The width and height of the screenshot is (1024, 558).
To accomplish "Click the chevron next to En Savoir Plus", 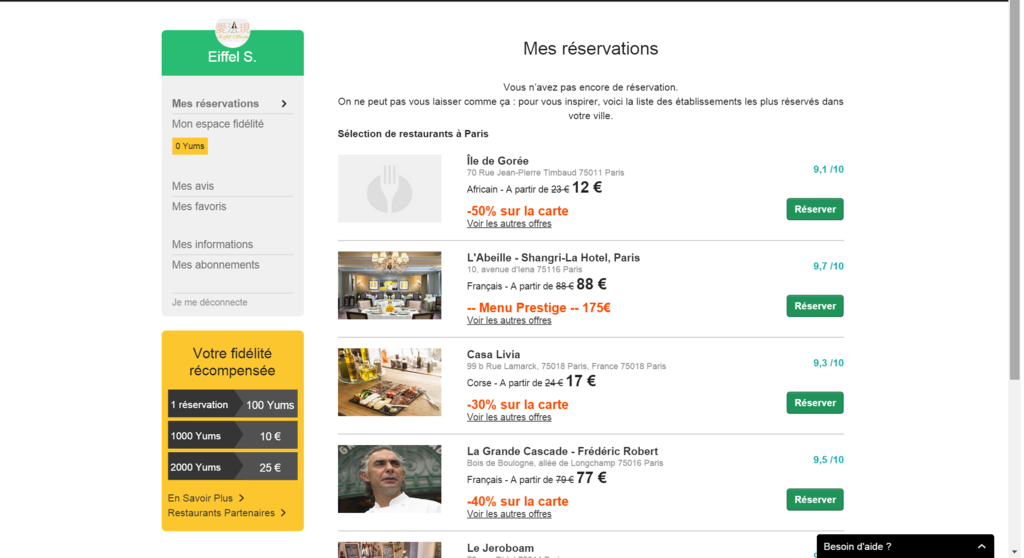I will pos(242,498).
